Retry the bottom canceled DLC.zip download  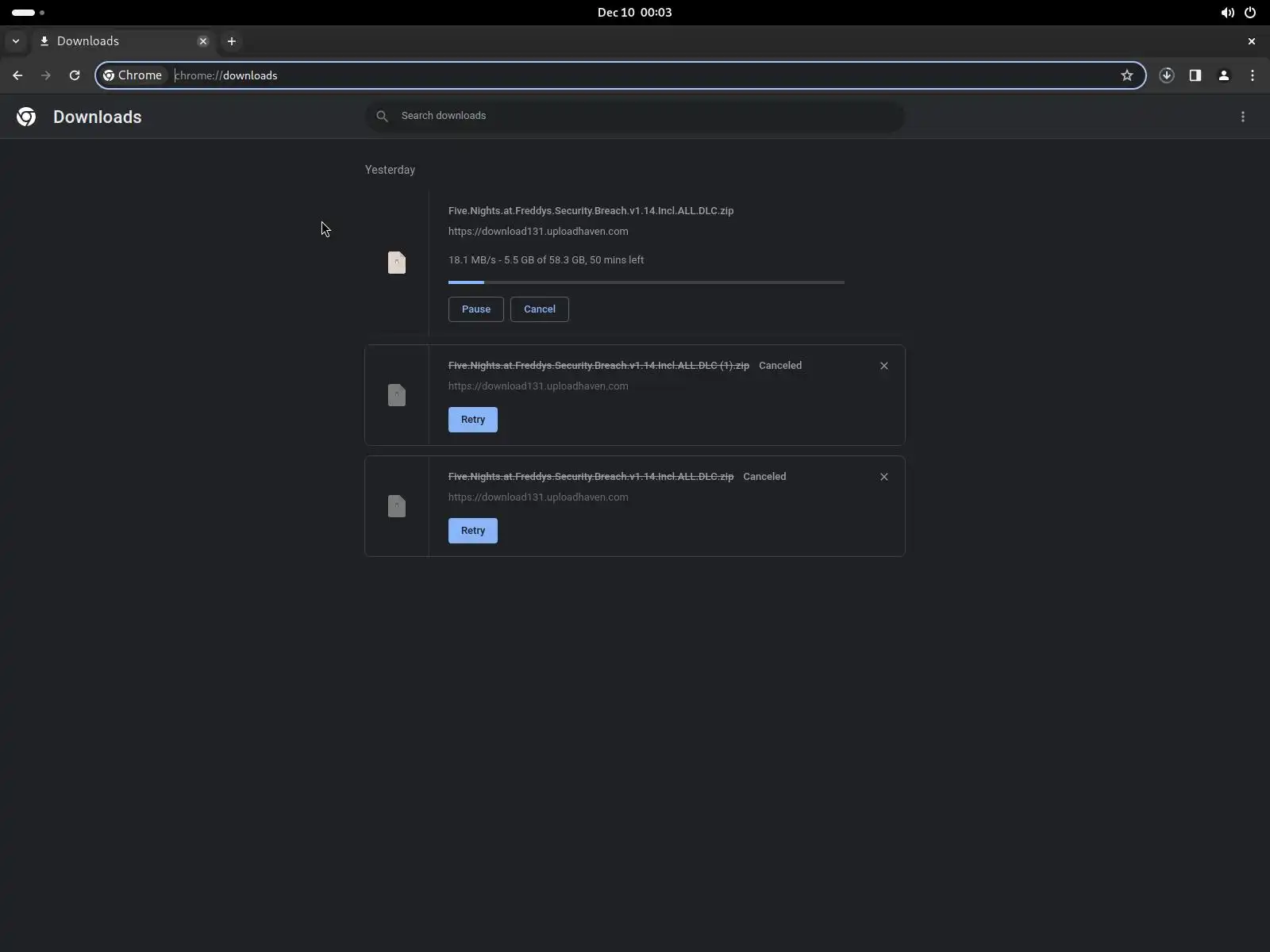pyautogui.click(x=473, y=531)
